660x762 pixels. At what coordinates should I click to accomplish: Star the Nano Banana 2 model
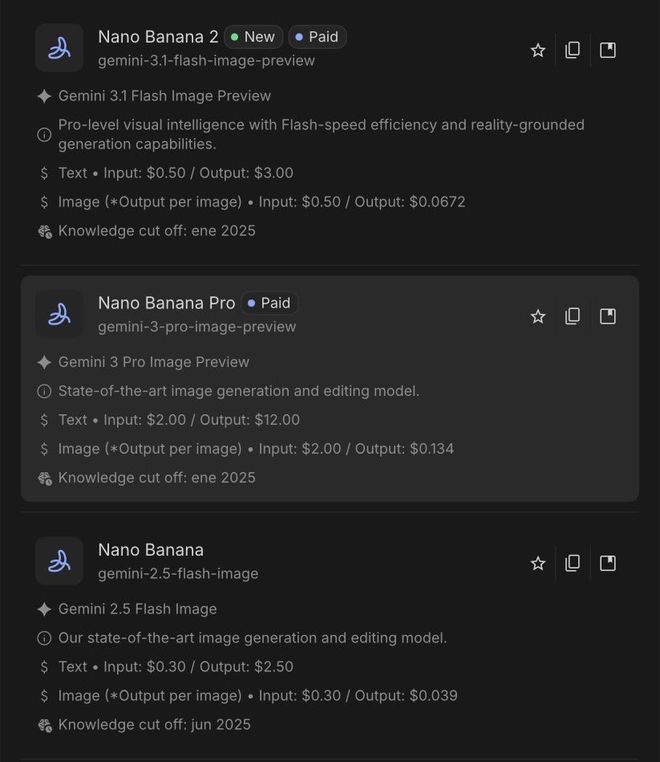(538, 50)
